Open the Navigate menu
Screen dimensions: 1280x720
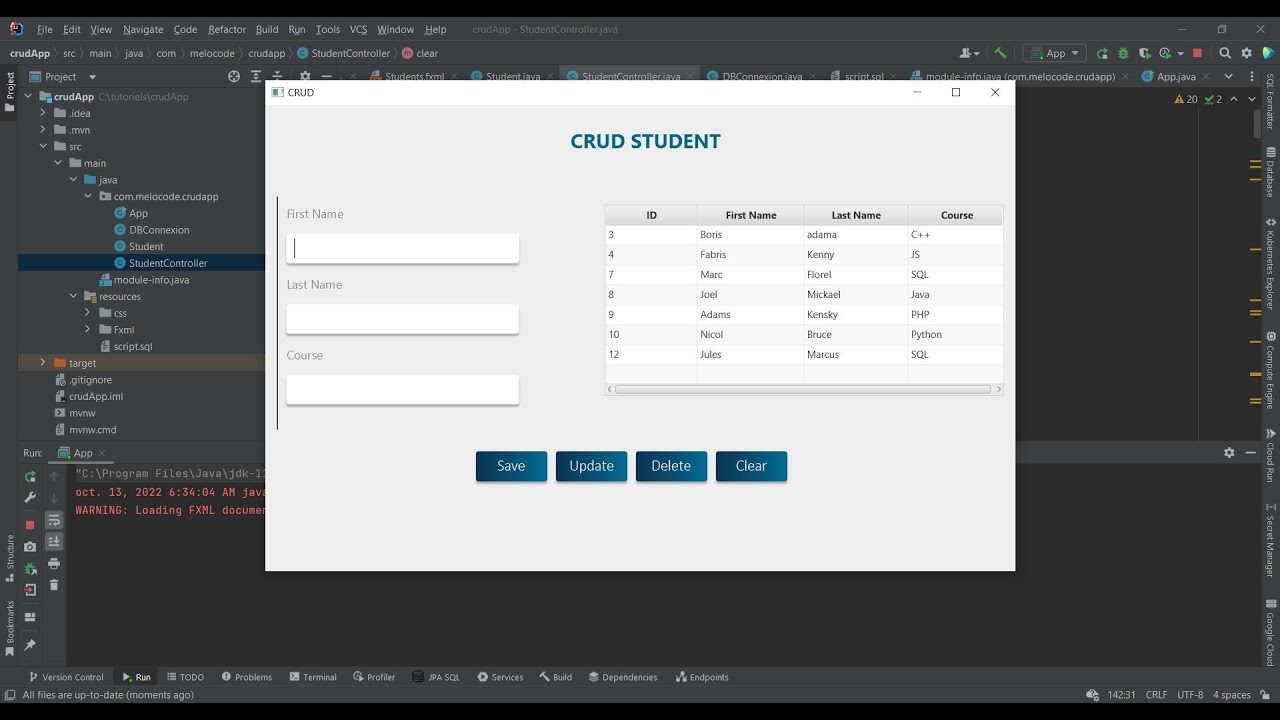pyautogui.click(x=144, y=29)
